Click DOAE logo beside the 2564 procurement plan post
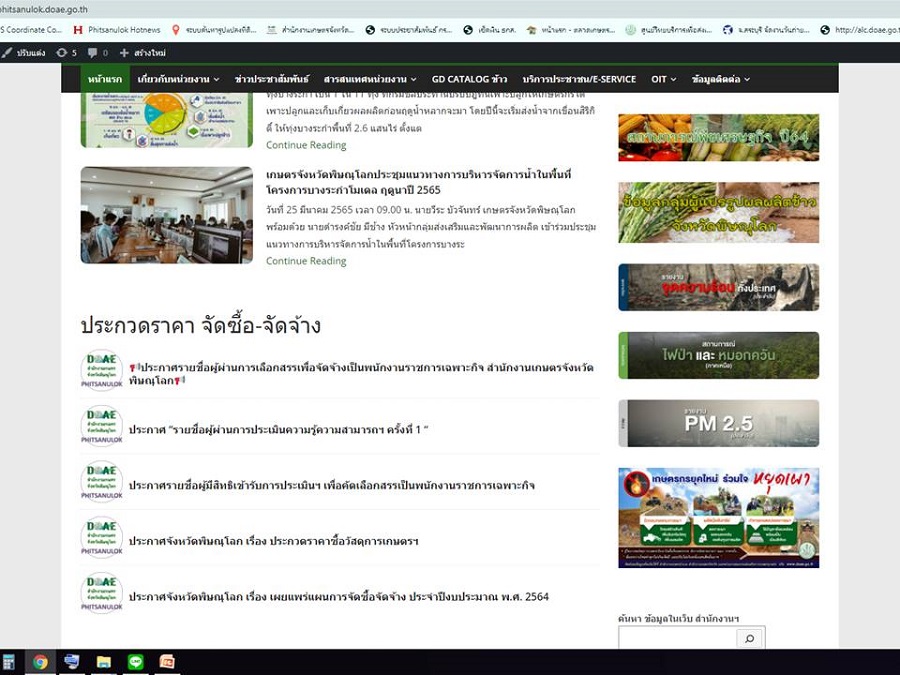 tap(102, 593)
